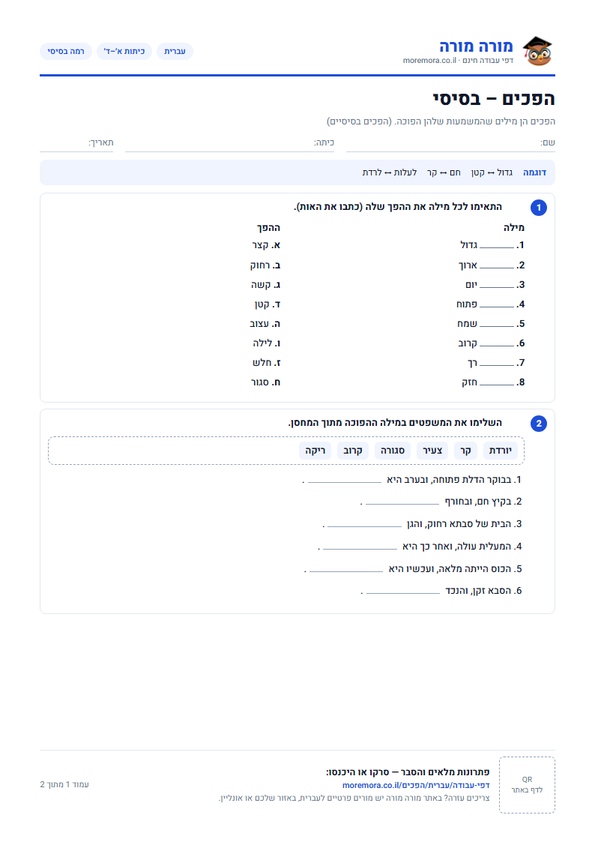
Task: Click the answer blank next to פתוח
Action: tap(497, 306)
